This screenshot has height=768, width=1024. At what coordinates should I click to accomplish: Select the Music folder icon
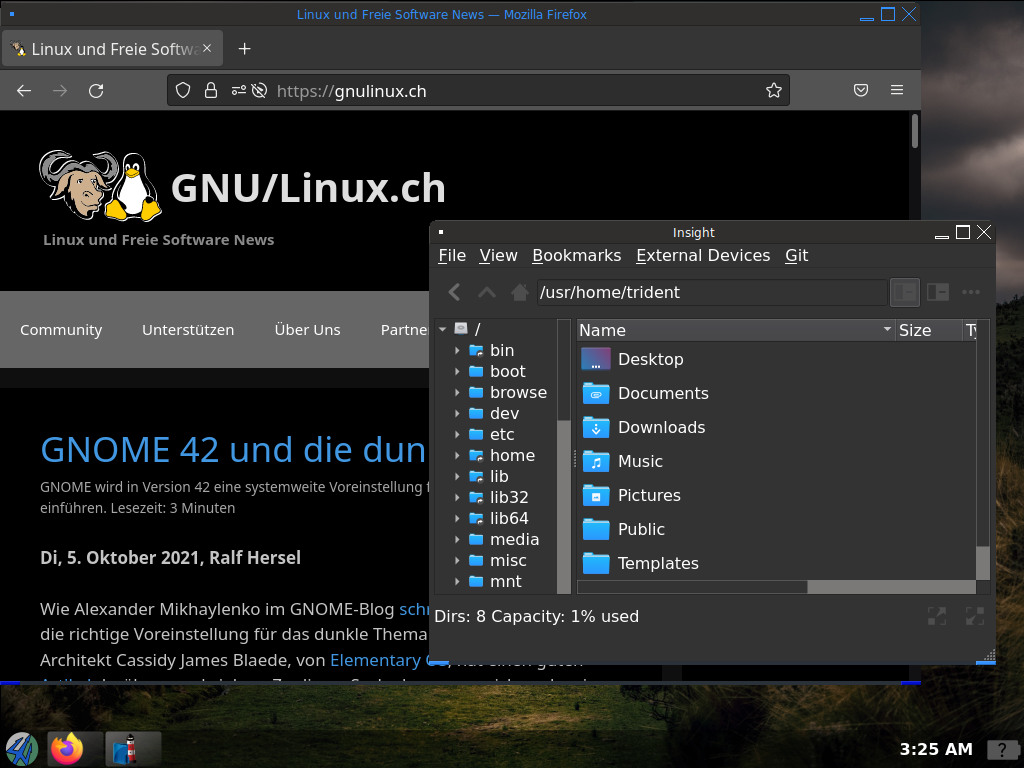(596, 461)
